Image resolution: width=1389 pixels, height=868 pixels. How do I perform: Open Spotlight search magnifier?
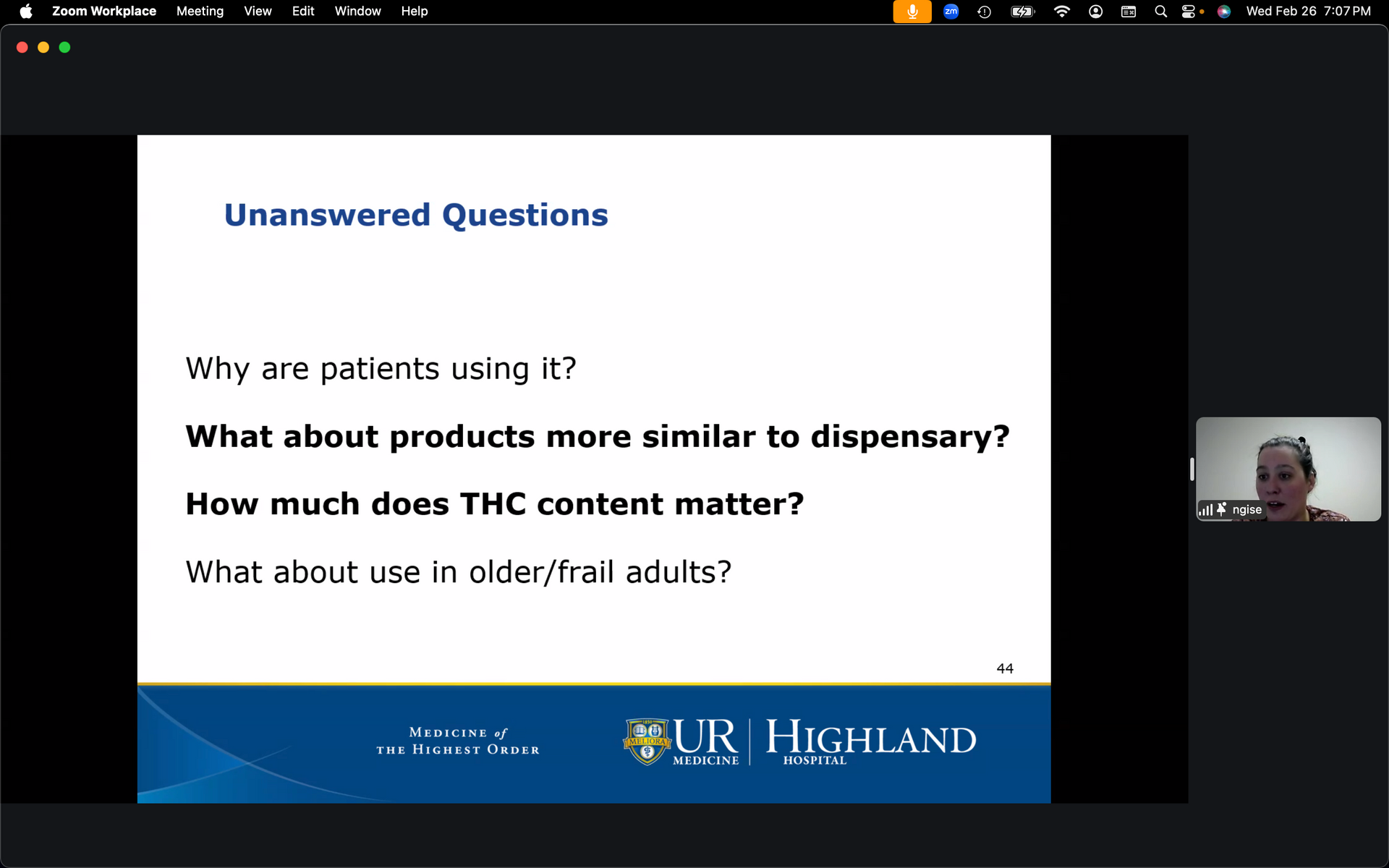pos(1160,12)
